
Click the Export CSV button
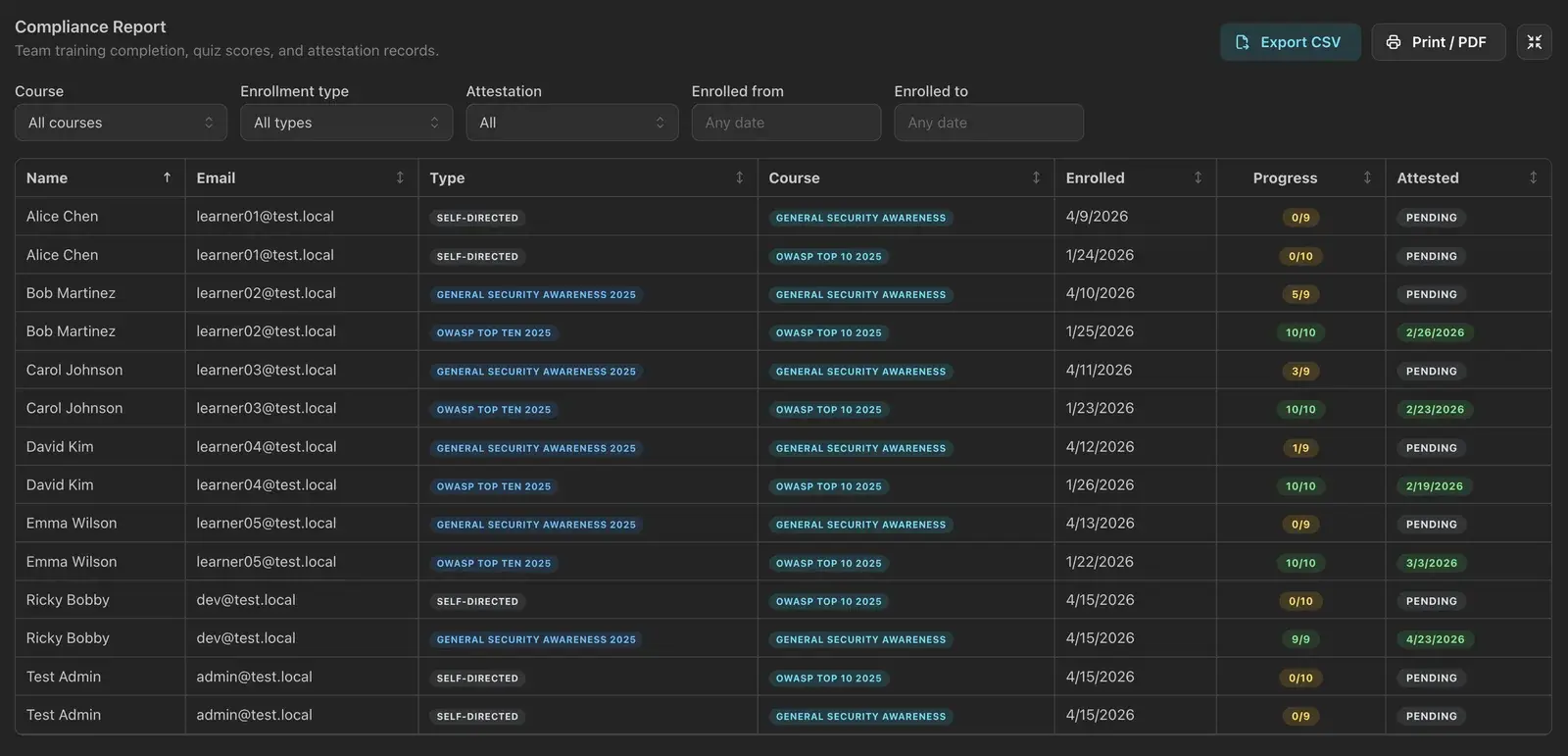click(1290, 42)
